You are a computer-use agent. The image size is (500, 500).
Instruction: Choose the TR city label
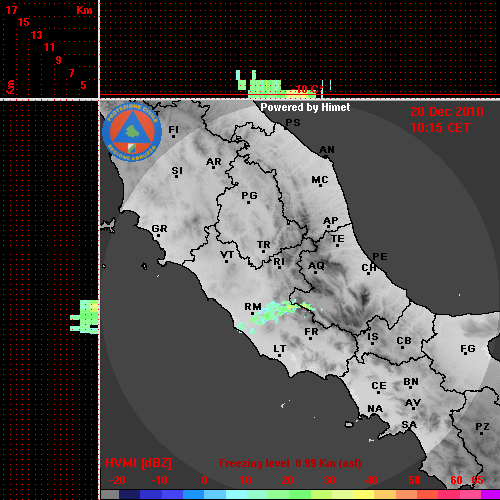[x=263, y=245]
